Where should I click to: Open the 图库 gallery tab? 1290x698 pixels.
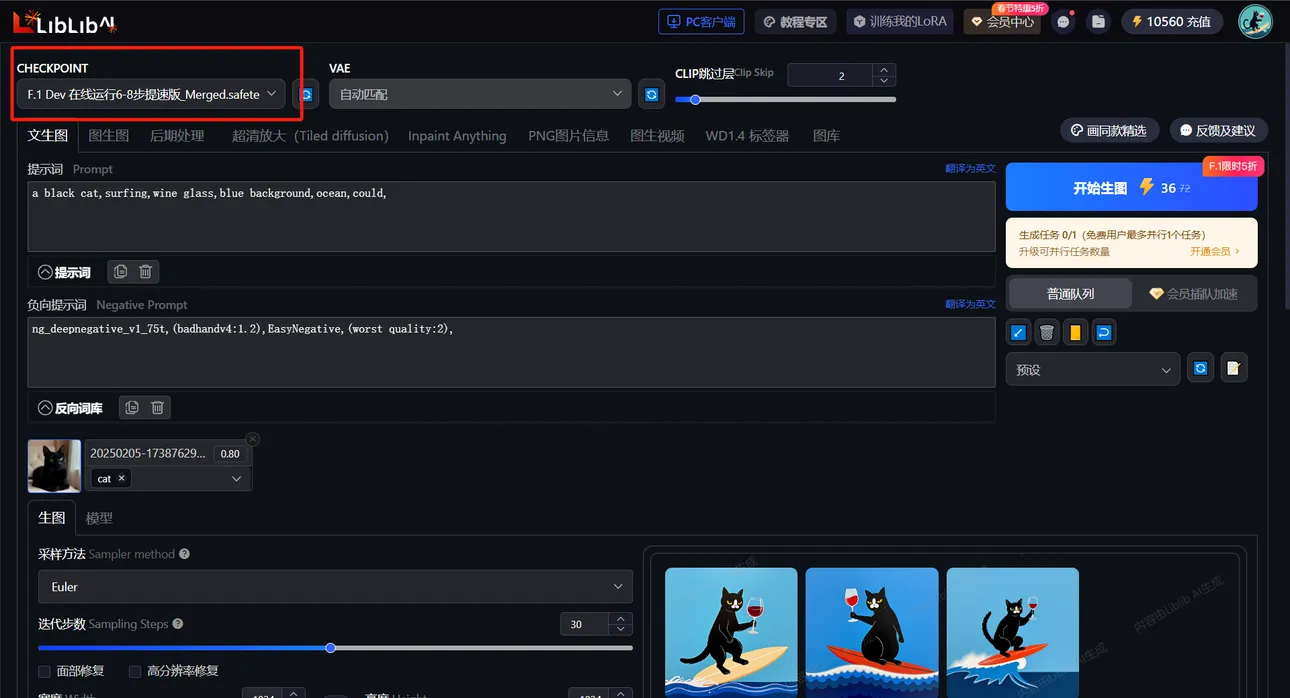click(x=826, y=136)
